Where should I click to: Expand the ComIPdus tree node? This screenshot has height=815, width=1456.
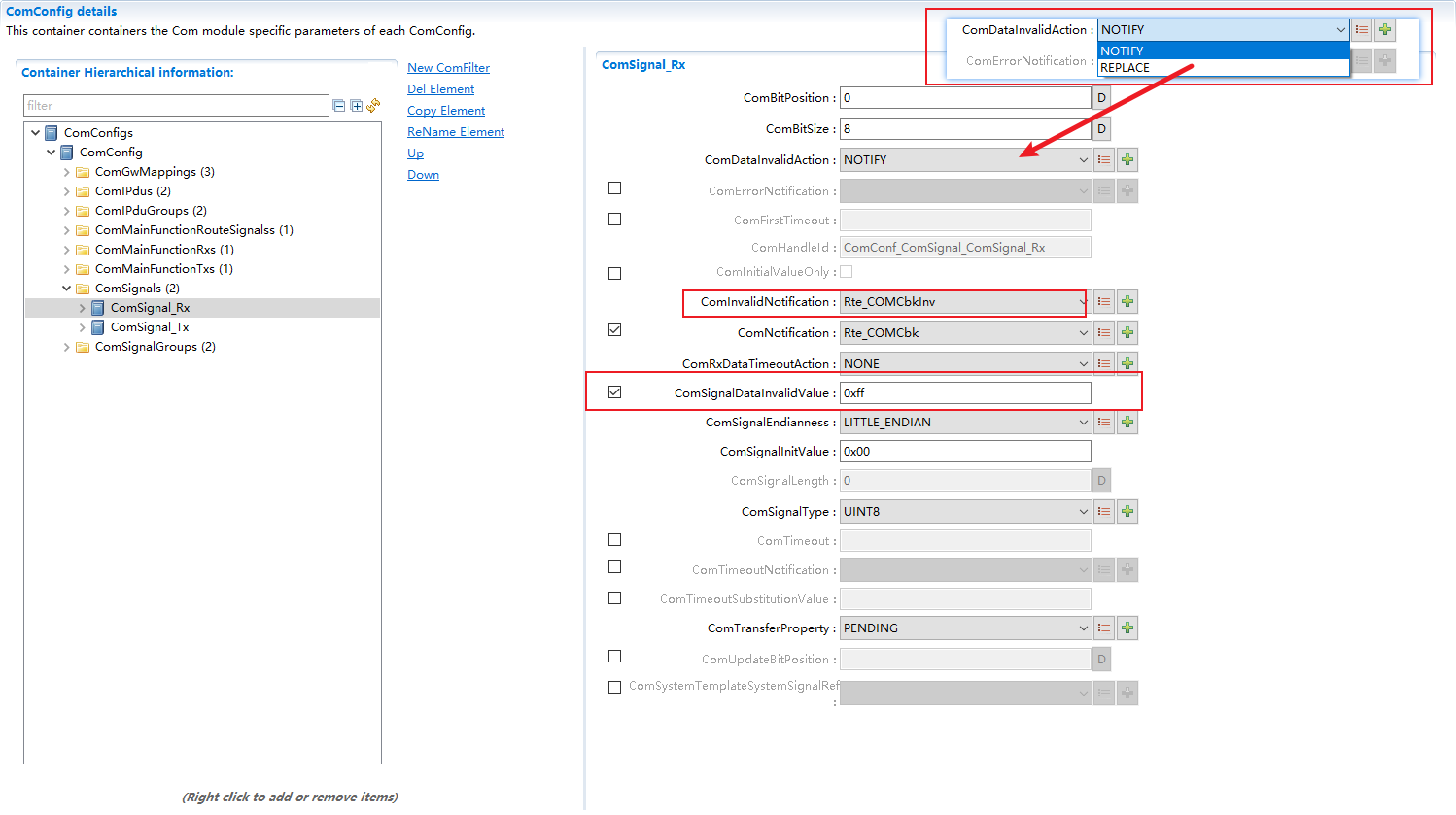pyautogui.click(x=67, y=191)
